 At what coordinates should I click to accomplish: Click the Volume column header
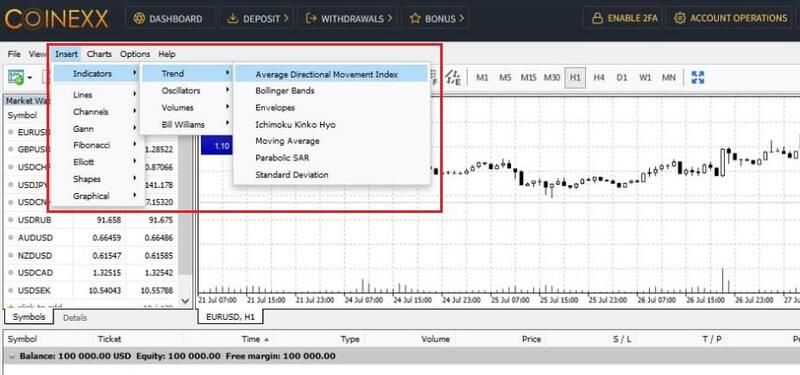(435, 339)
